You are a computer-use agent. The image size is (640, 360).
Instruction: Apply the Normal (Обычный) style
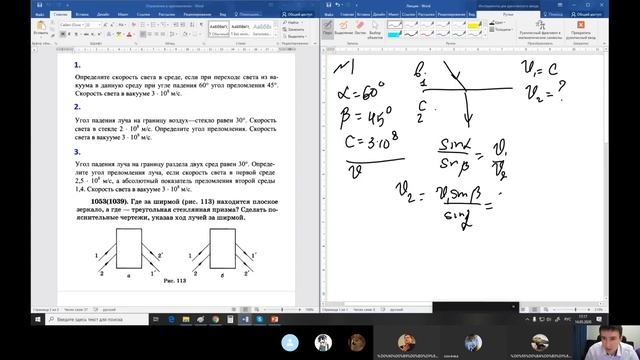tap(219, 29)
